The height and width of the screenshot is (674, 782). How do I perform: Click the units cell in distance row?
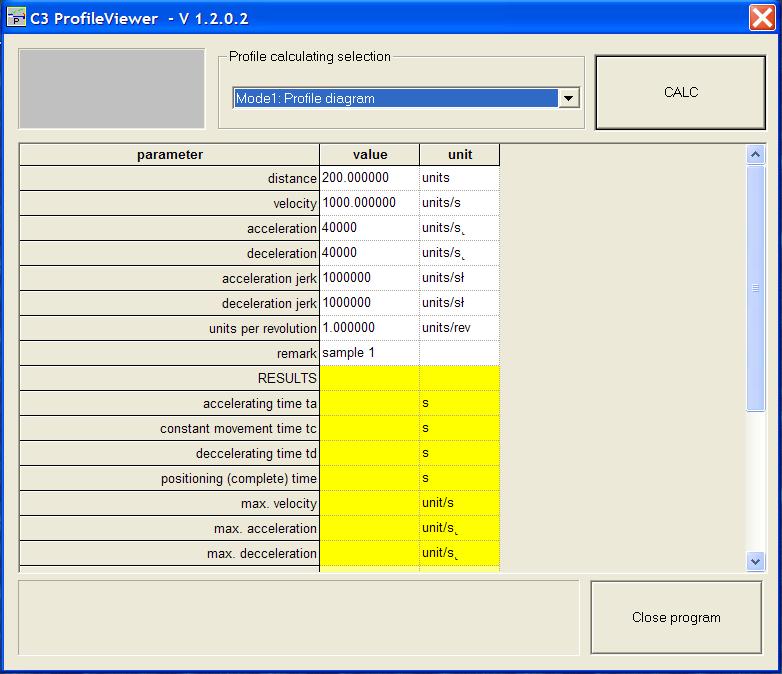coord(460,178)
